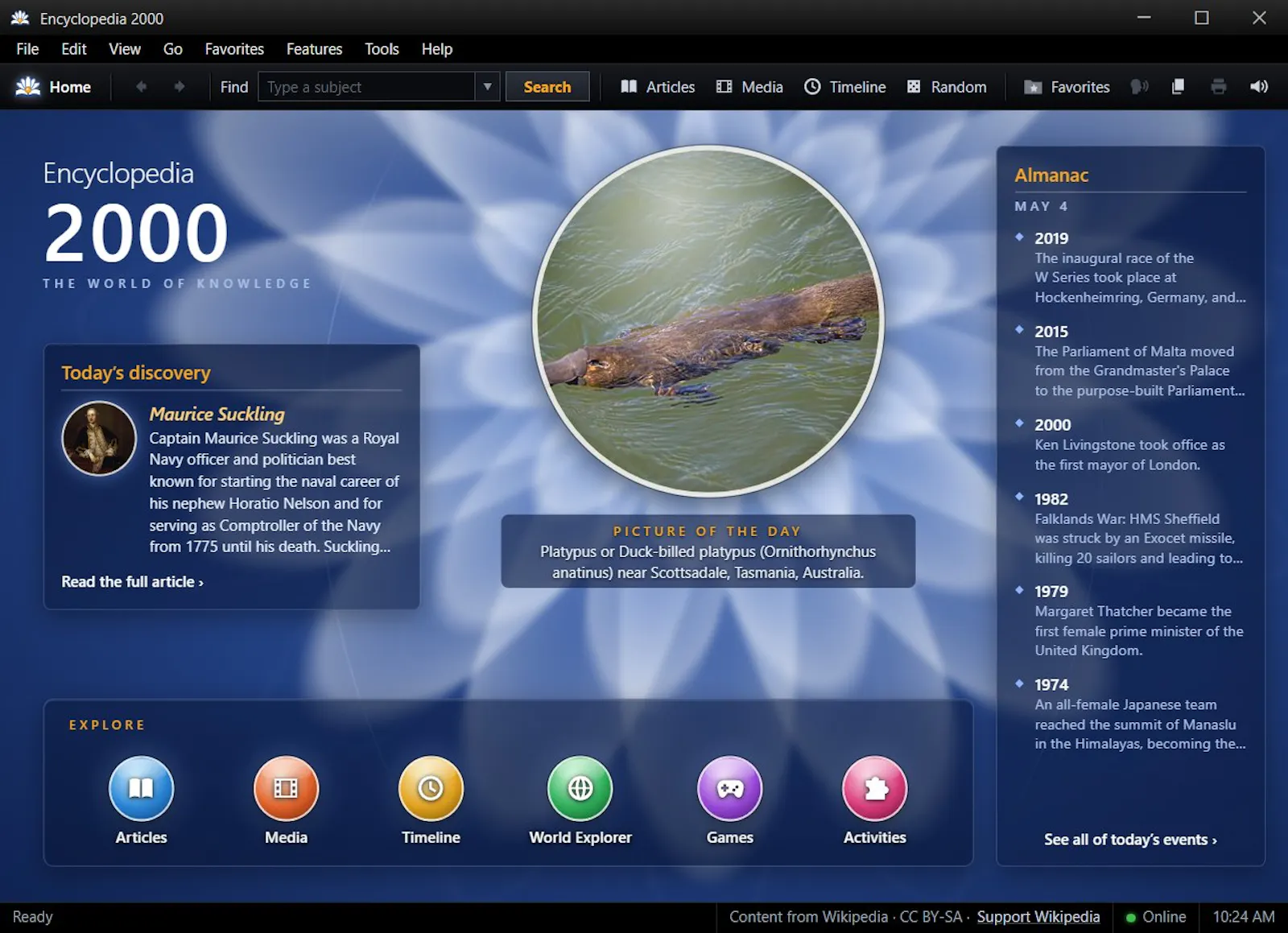Open Favorites folder in the toolbar
The height and width of the screenshot is (933, 1288).
point(1067,87)
